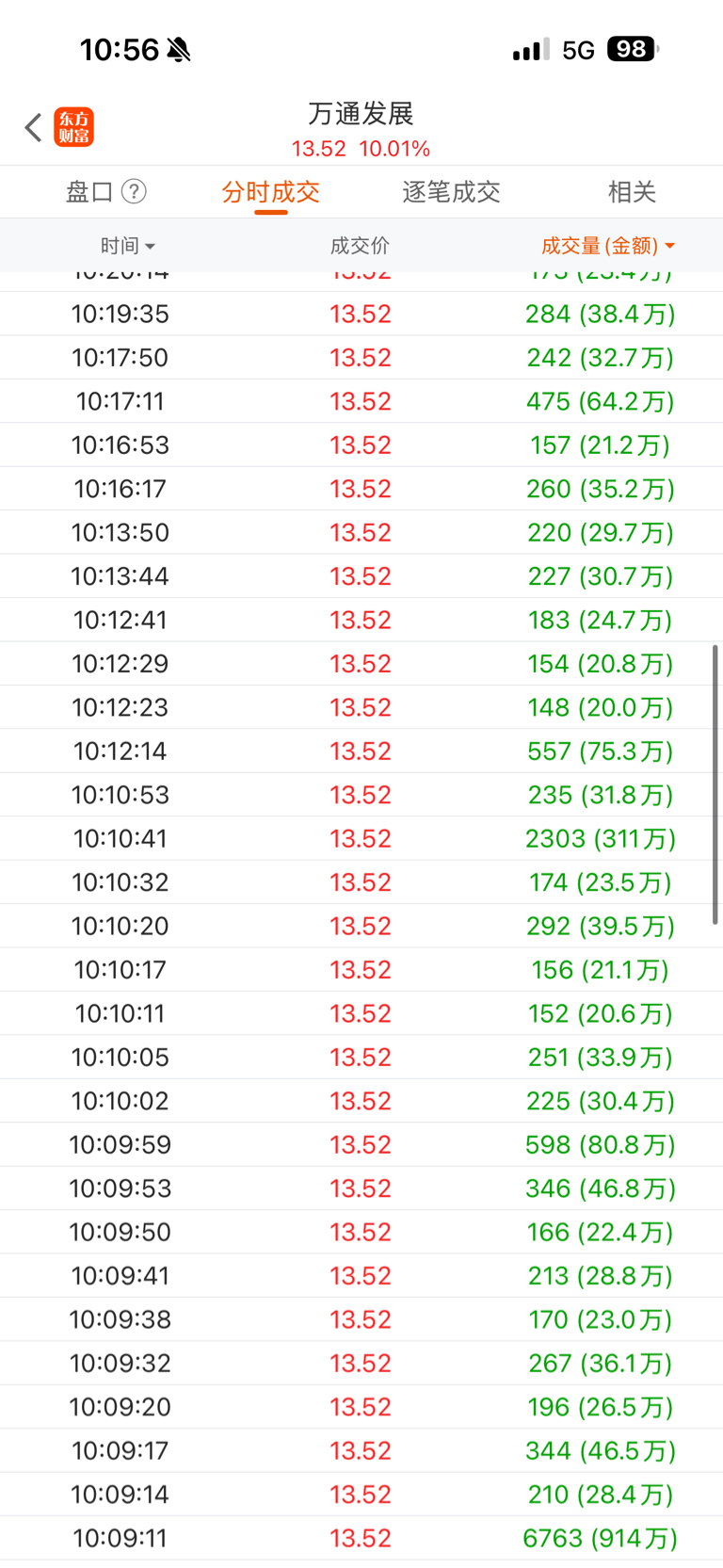Tap the muted bell status icon

pos(179,50)
